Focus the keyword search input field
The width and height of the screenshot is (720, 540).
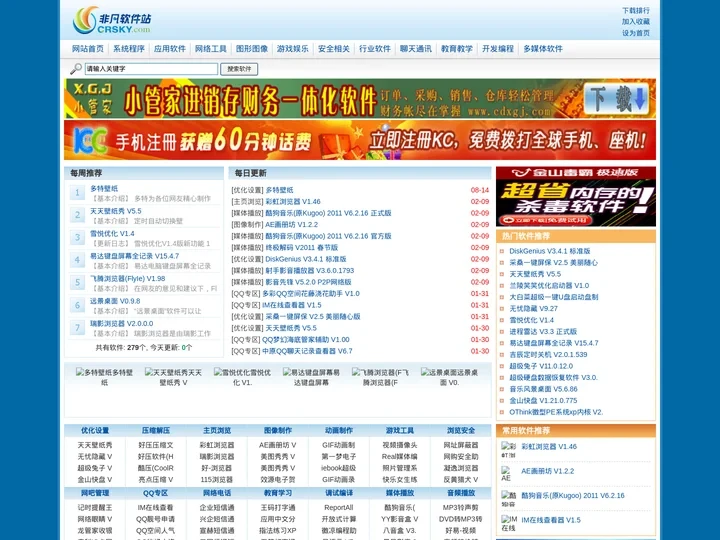[x=151, y=69]
